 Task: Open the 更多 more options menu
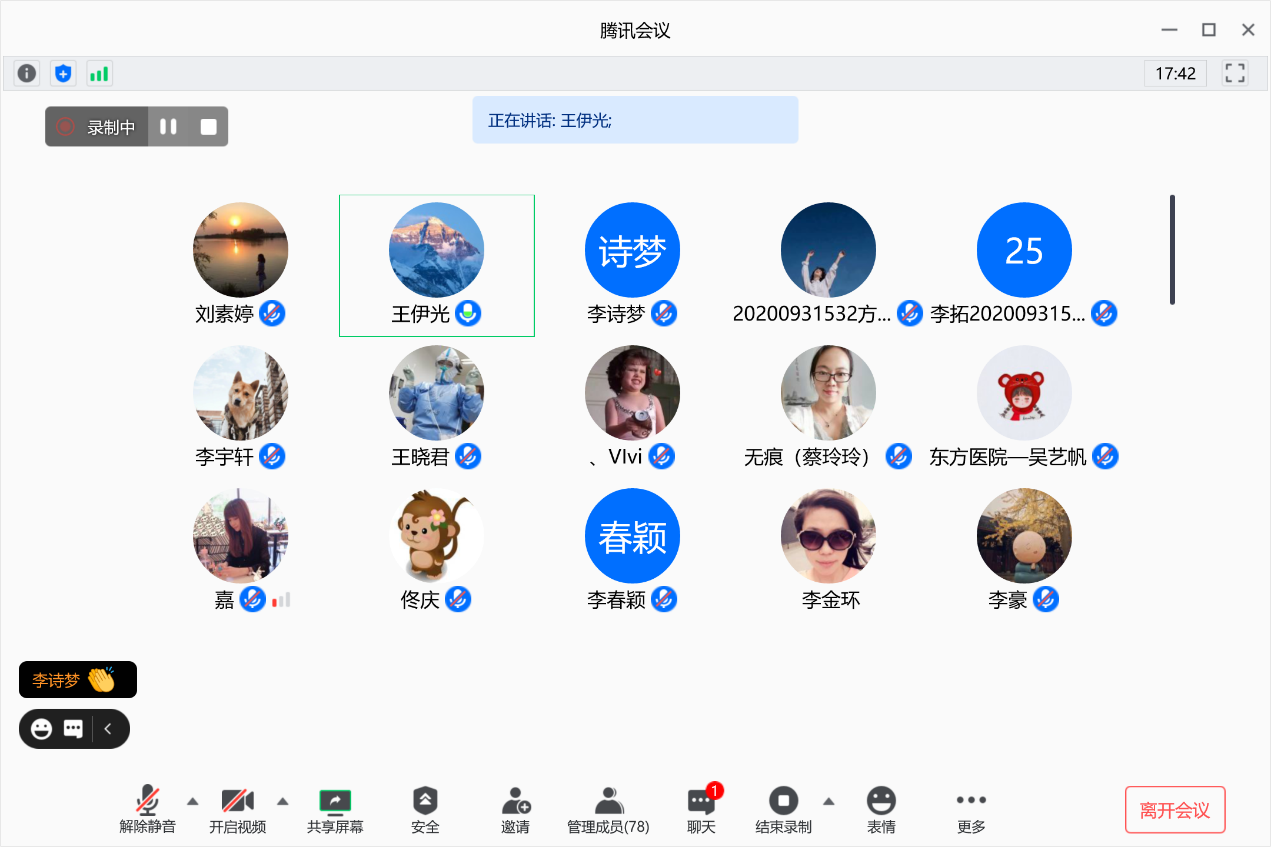[x=971, y=810]
